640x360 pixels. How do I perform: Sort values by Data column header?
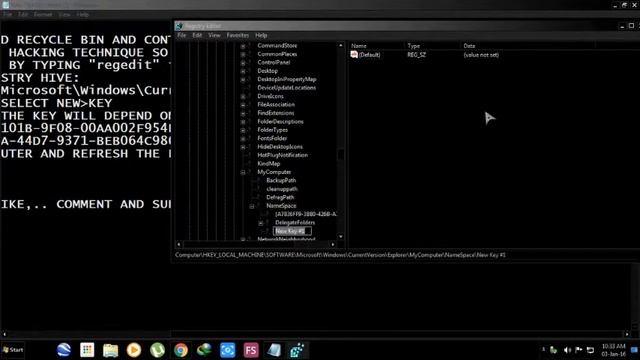[x=469, y=46]
